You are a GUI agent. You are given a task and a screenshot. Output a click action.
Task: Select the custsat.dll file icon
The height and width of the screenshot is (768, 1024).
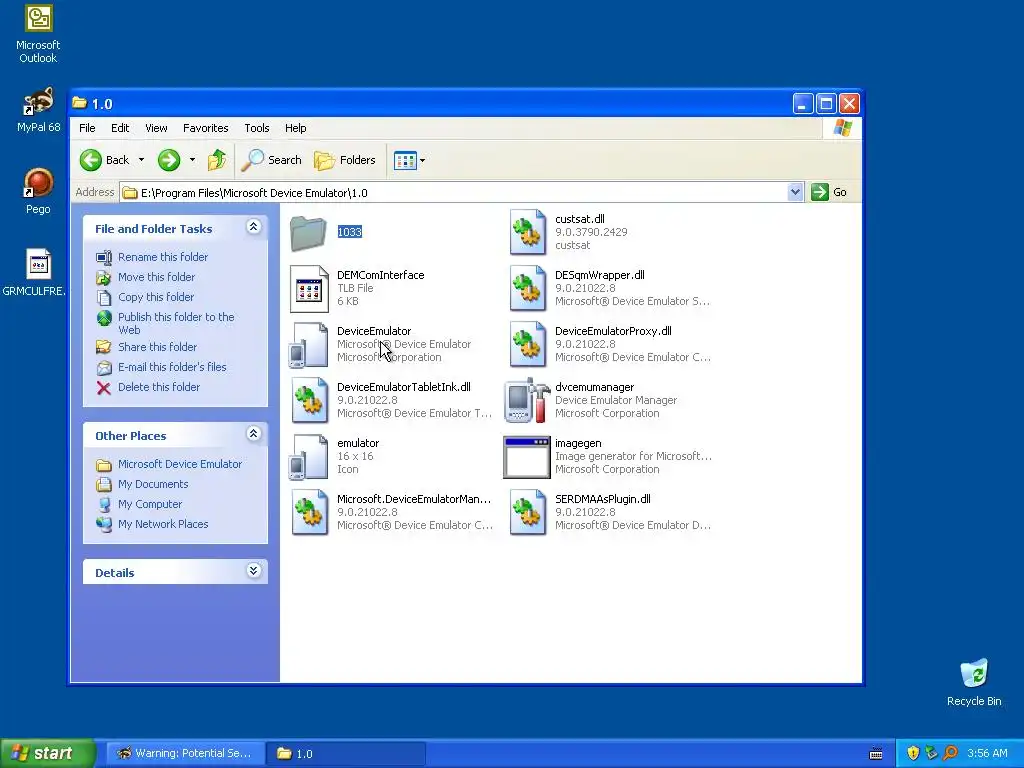[x=528, y=232]
